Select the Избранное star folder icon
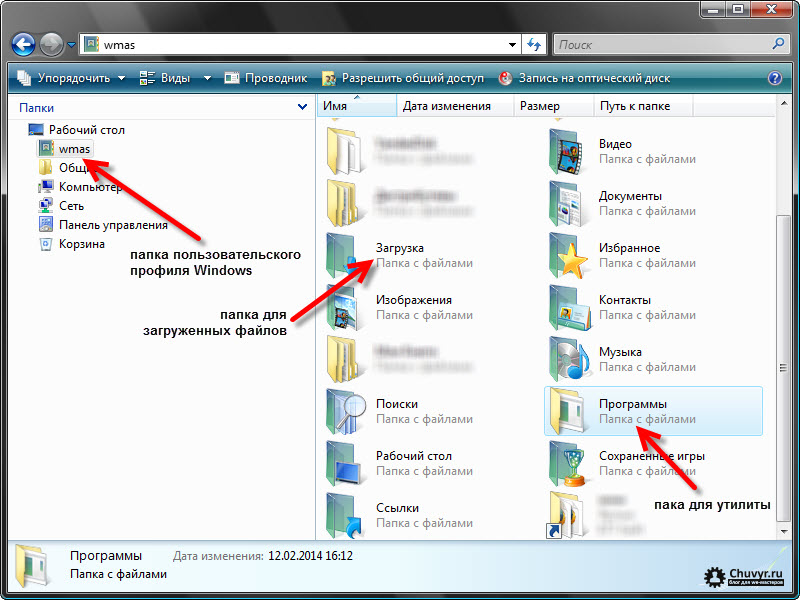Screen dimensions: 800x600 [x=568, y=256]
